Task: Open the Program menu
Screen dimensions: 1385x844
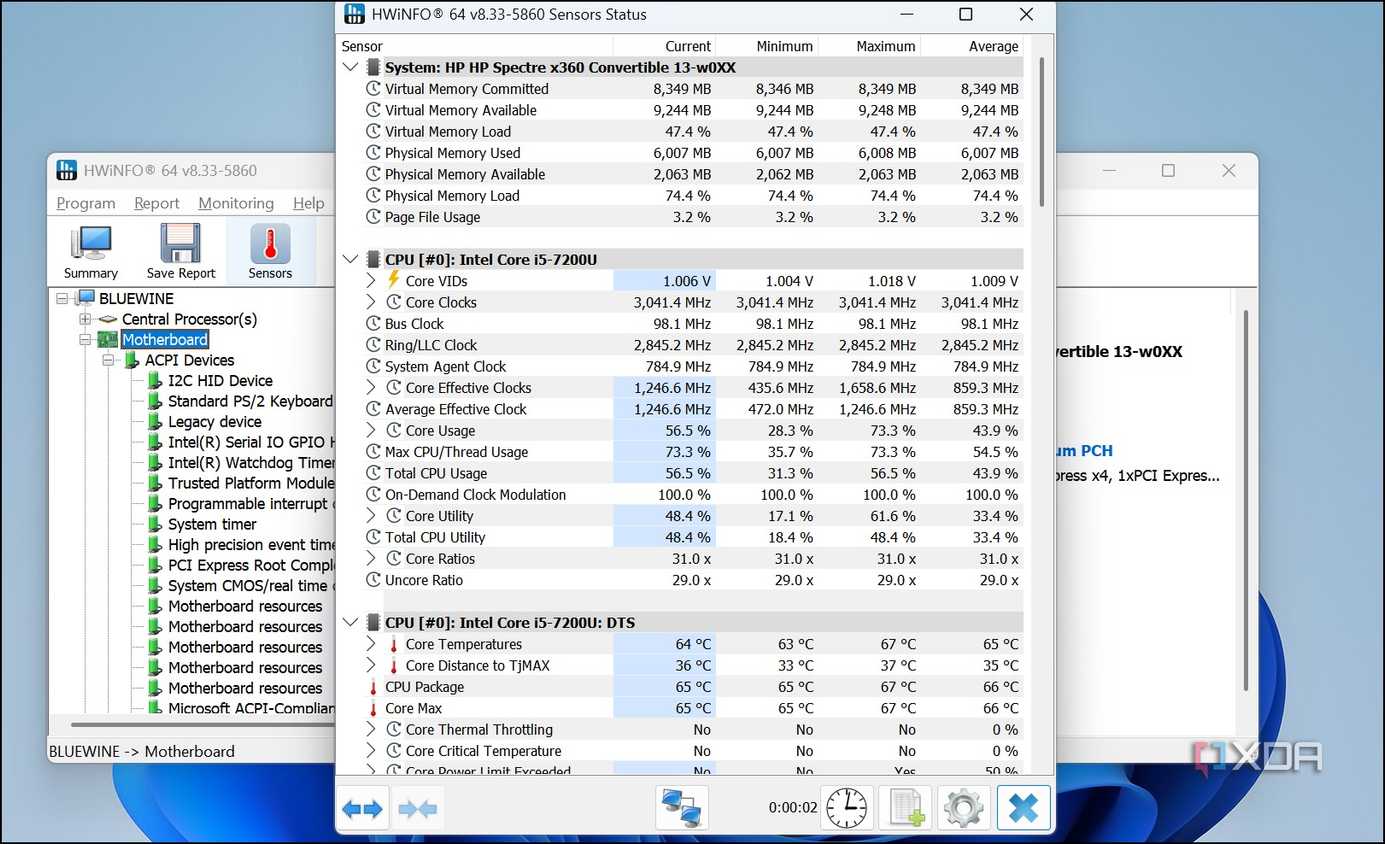Action: coord(86,203)
